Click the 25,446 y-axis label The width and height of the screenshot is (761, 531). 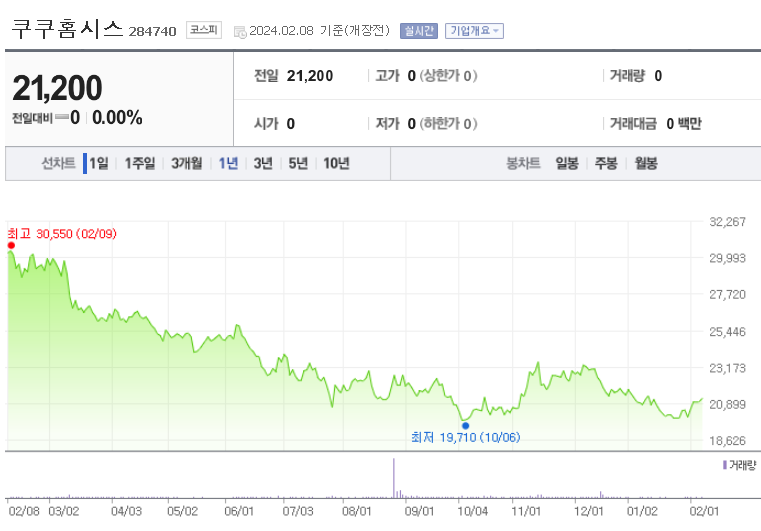727,332
